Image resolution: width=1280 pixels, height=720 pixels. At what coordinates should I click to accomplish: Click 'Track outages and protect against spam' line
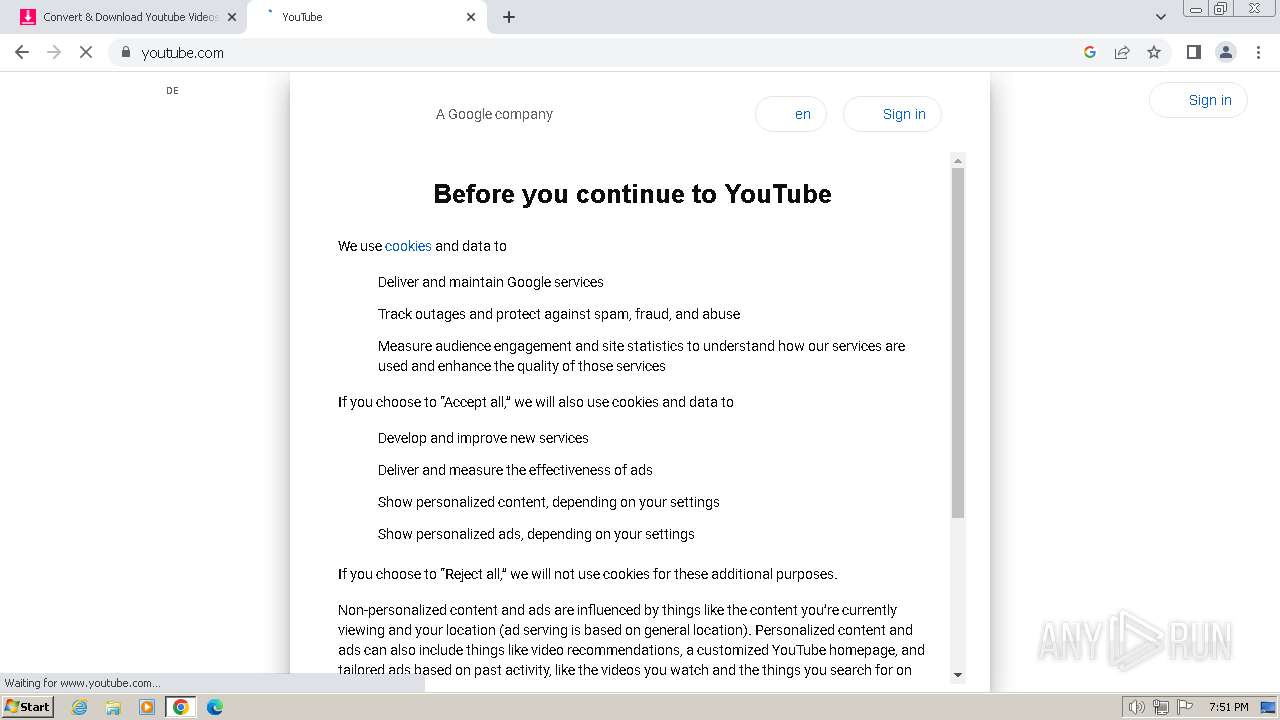point(559,314)
